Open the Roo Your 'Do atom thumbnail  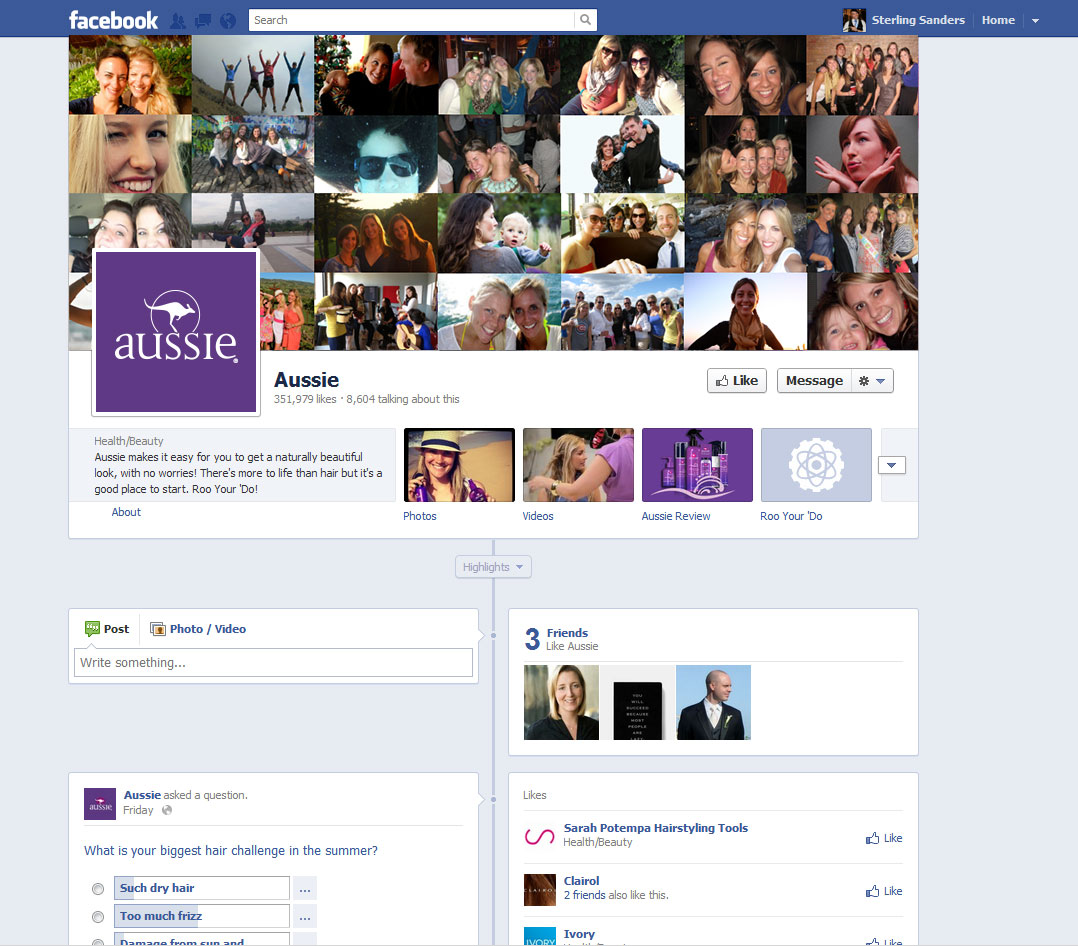click(x=816, y=465)
